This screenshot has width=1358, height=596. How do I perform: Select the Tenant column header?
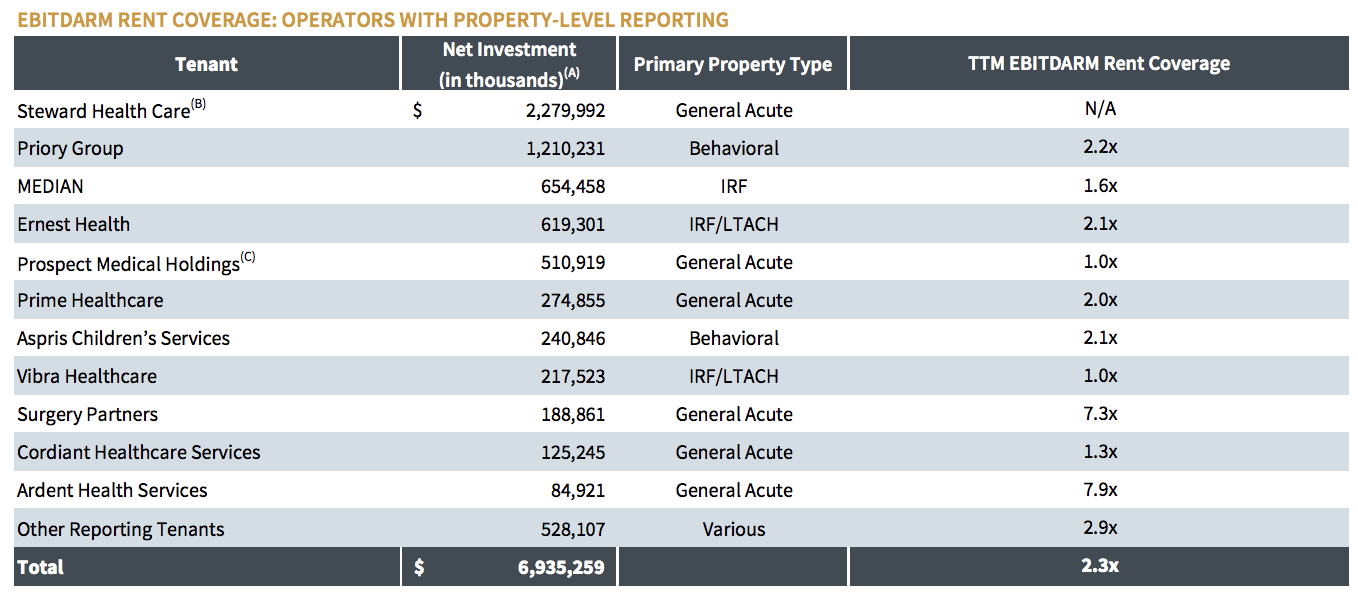[x=206, y=63]
